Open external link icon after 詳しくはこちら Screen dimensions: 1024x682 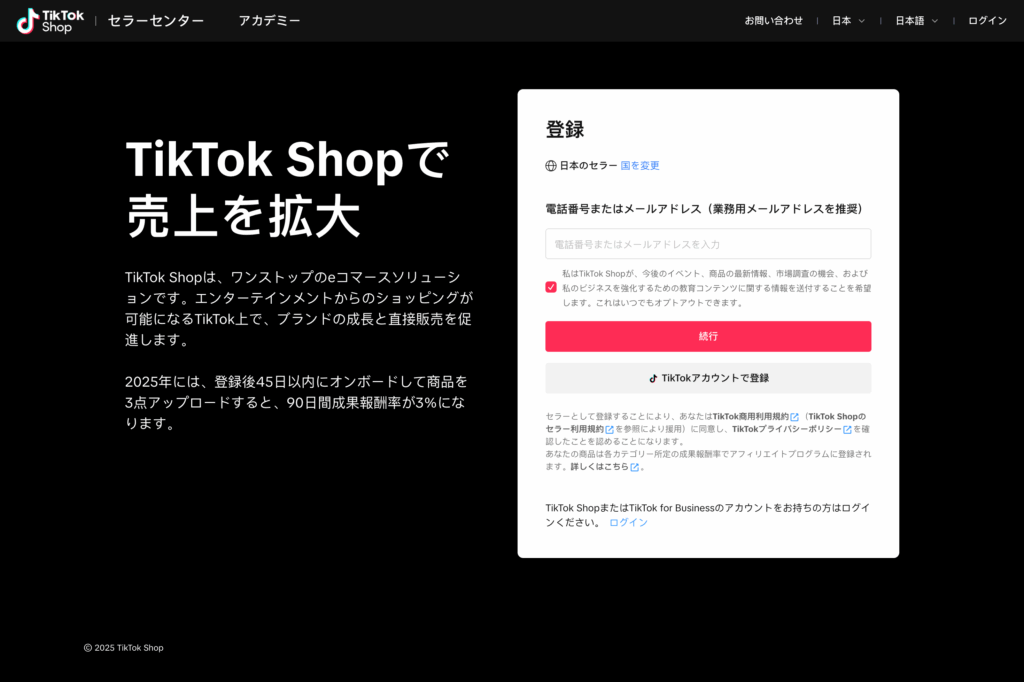[634, 467]
